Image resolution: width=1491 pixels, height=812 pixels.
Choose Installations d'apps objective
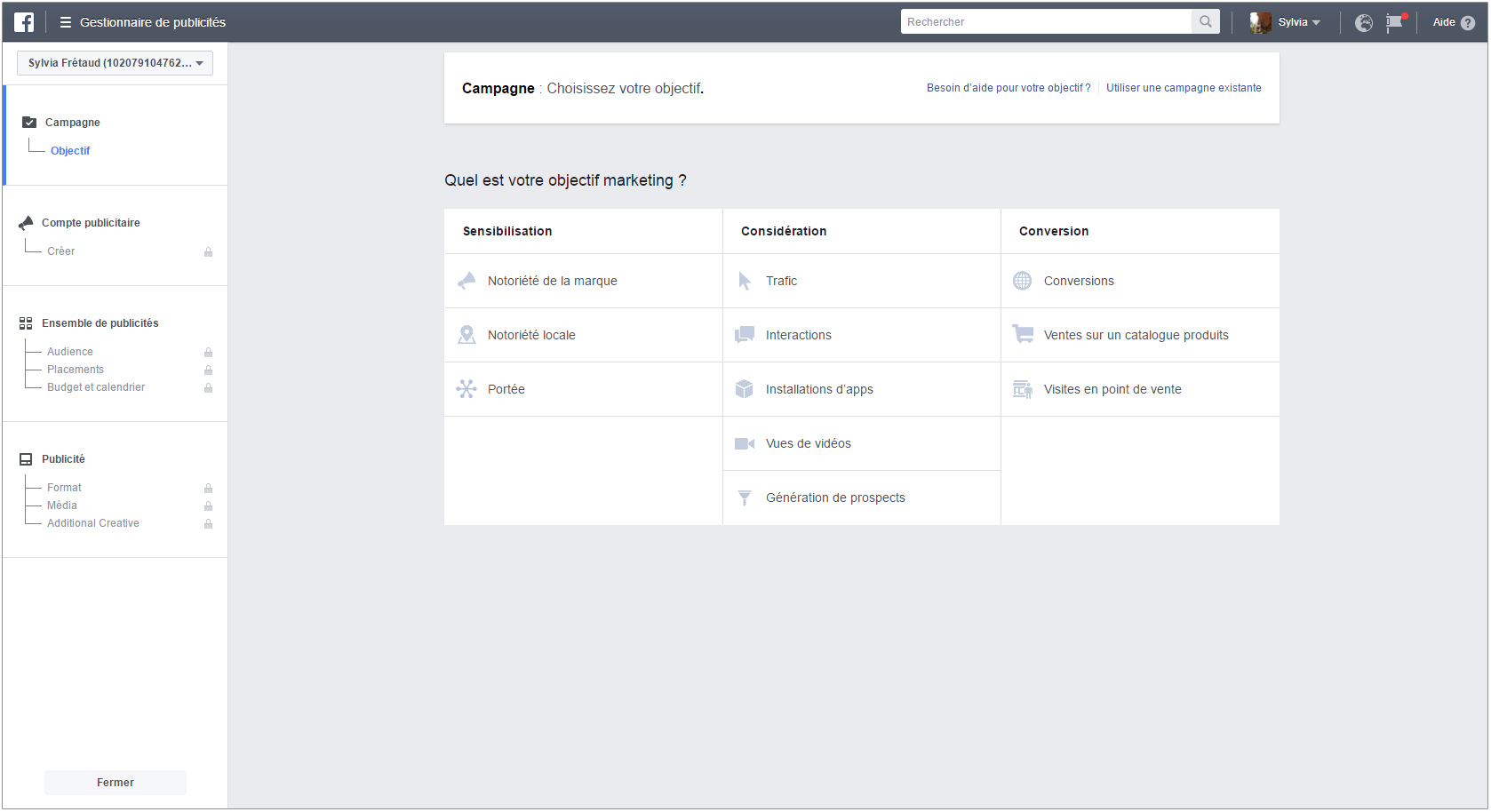coord(862,389)
